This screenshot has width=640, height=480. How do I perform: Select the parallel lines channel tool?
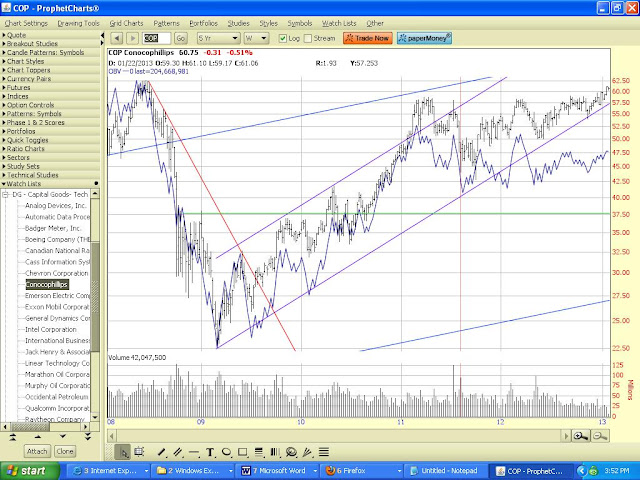[x=178, y=452]
